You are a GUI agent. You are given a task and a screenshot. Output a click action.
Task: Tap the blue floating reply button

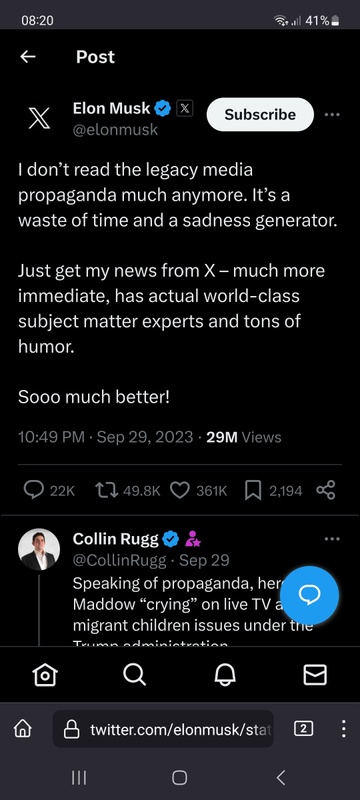[309, 595]
